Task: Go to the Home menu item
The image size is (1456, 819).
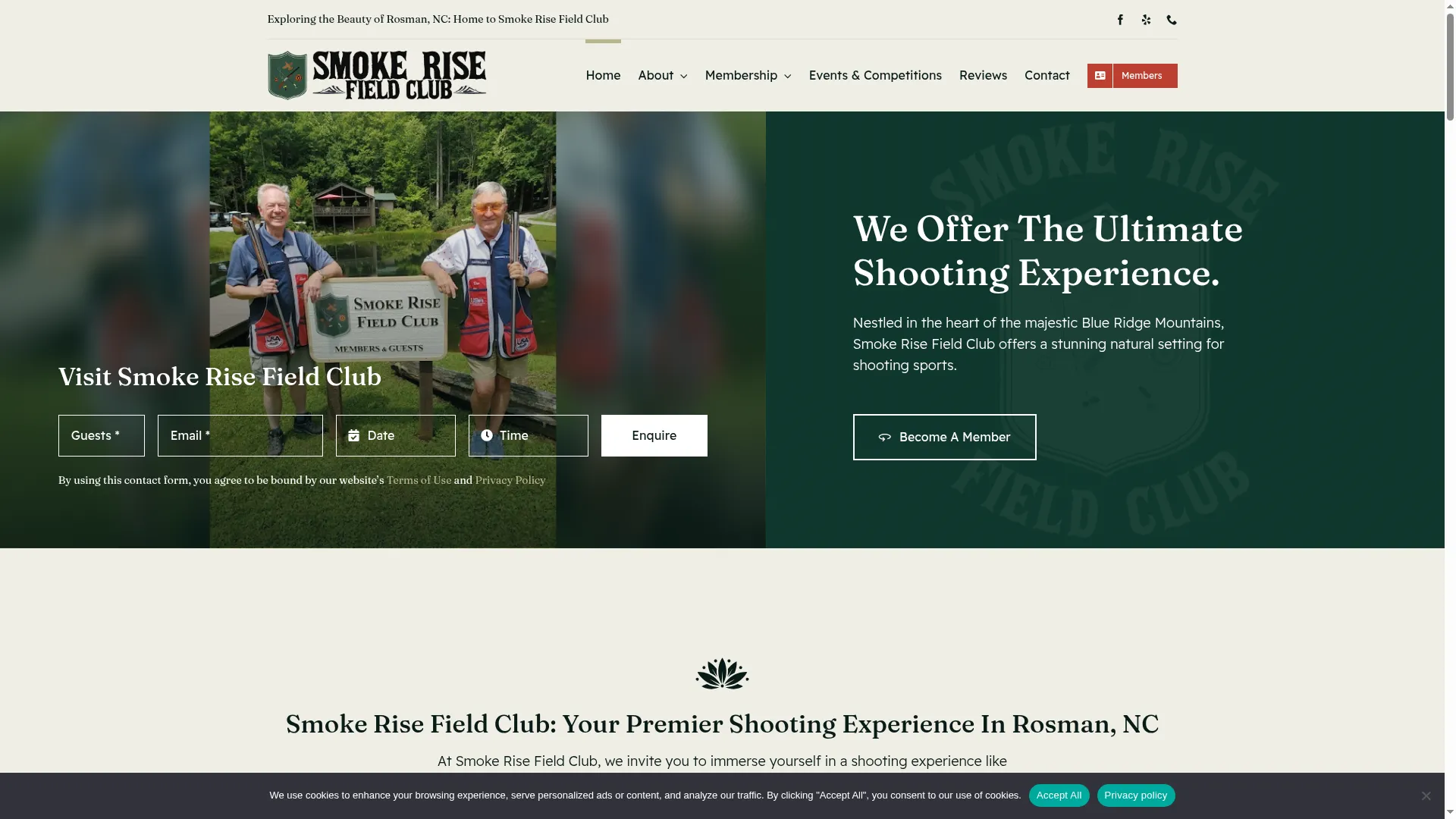Action: click(603, 75)
